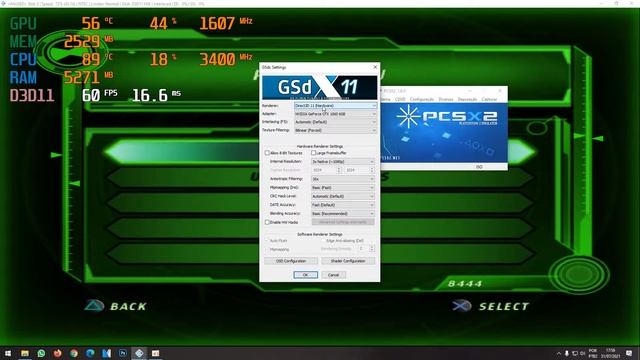This screenshot has height=360, width=640.
Task: Click the GSdx 11 logo banner
Action: click(320, 87)
